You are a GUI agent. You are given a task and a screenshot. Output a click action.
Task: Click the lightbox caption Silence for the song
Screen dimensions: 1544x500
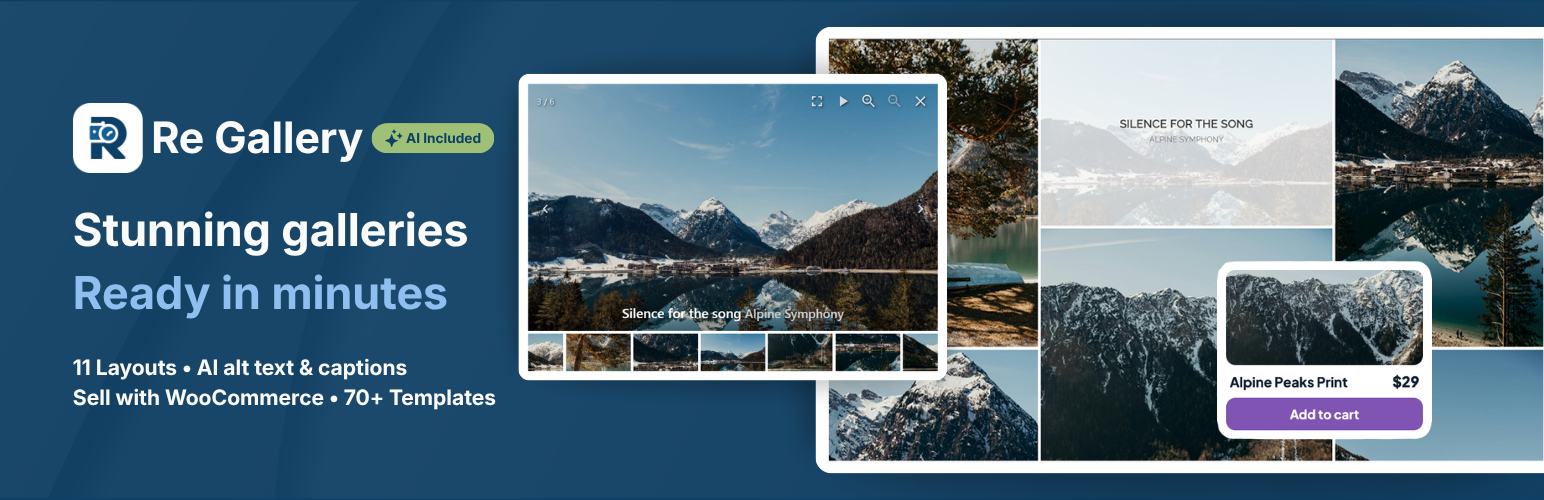tap(681, 314)
